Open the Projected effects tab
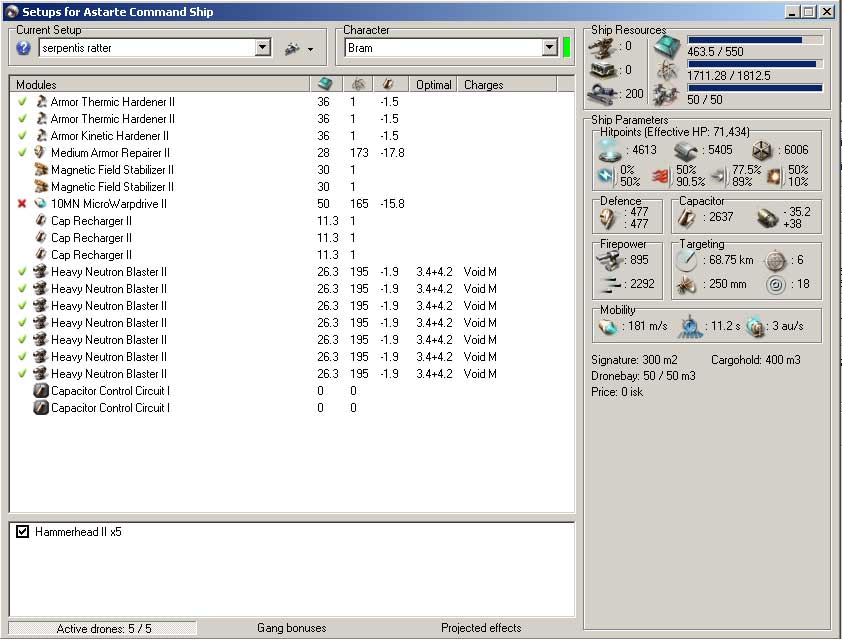Viewport: 842px width, 639px height. point(481,628)
